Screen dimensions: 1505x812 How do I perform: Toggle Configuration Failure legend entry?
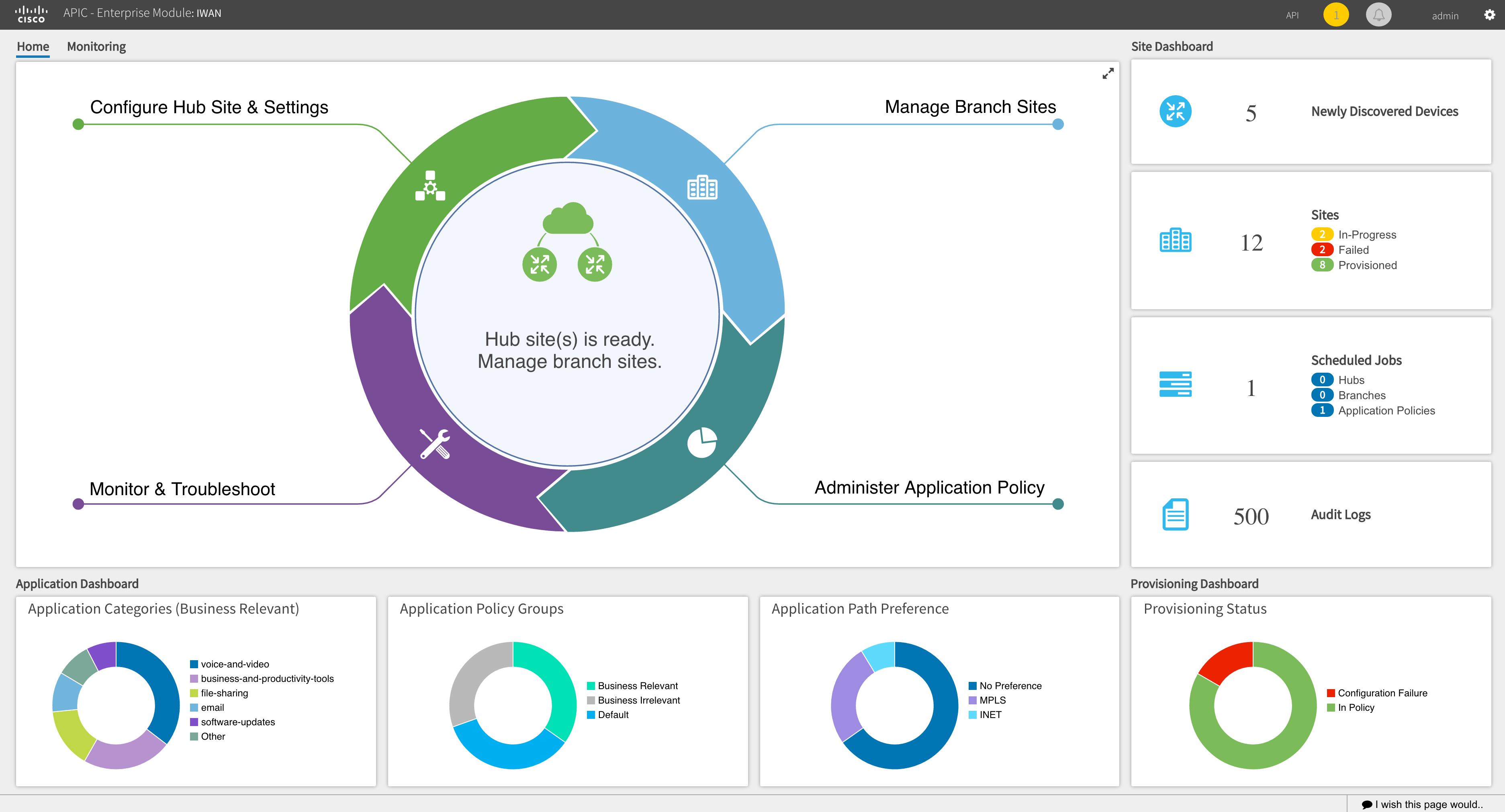point(1382,693)
